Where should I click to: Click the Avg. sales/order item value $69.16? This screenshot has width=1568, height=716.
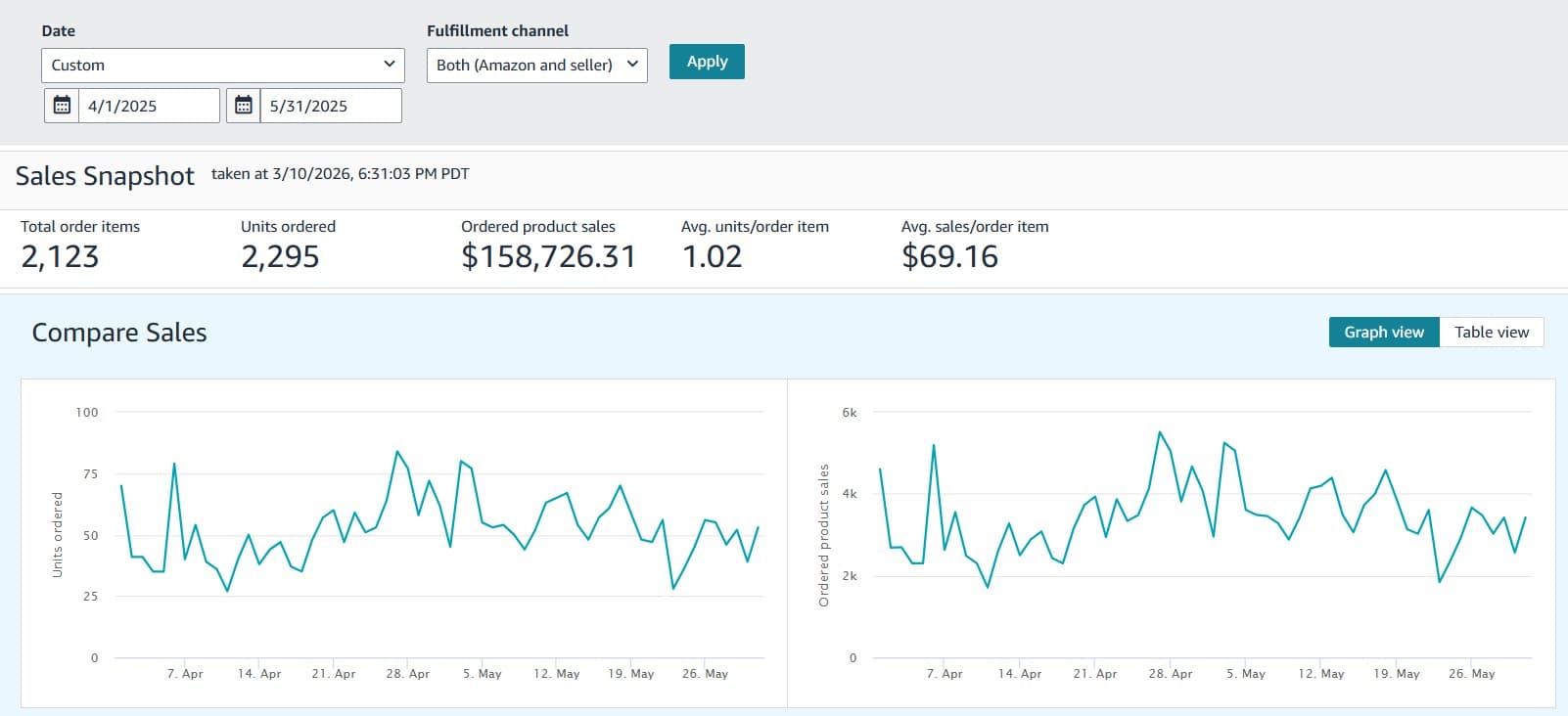tap(949, 256)
